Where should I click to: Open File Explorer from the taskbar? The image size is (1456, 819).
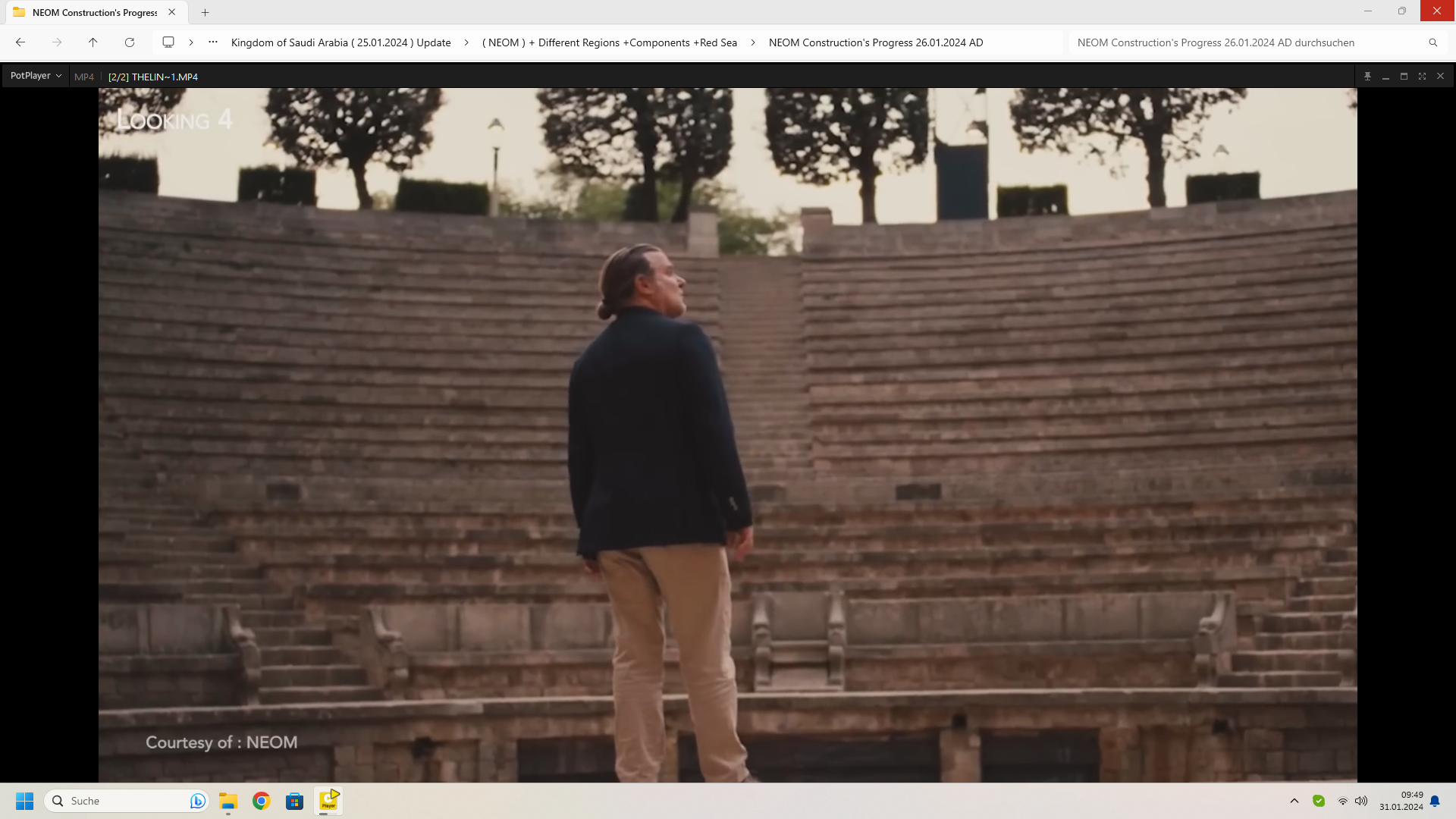point(228,801)
